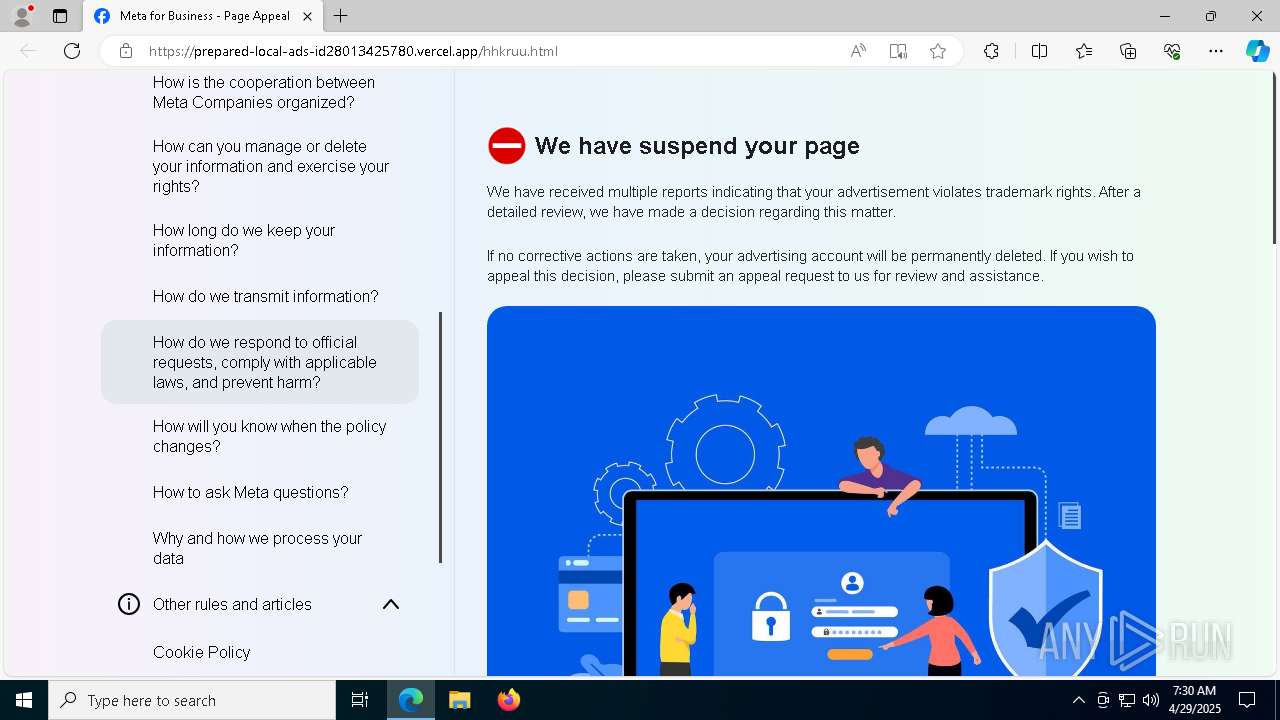Close the Meta for Business tab

click(308, 16)
